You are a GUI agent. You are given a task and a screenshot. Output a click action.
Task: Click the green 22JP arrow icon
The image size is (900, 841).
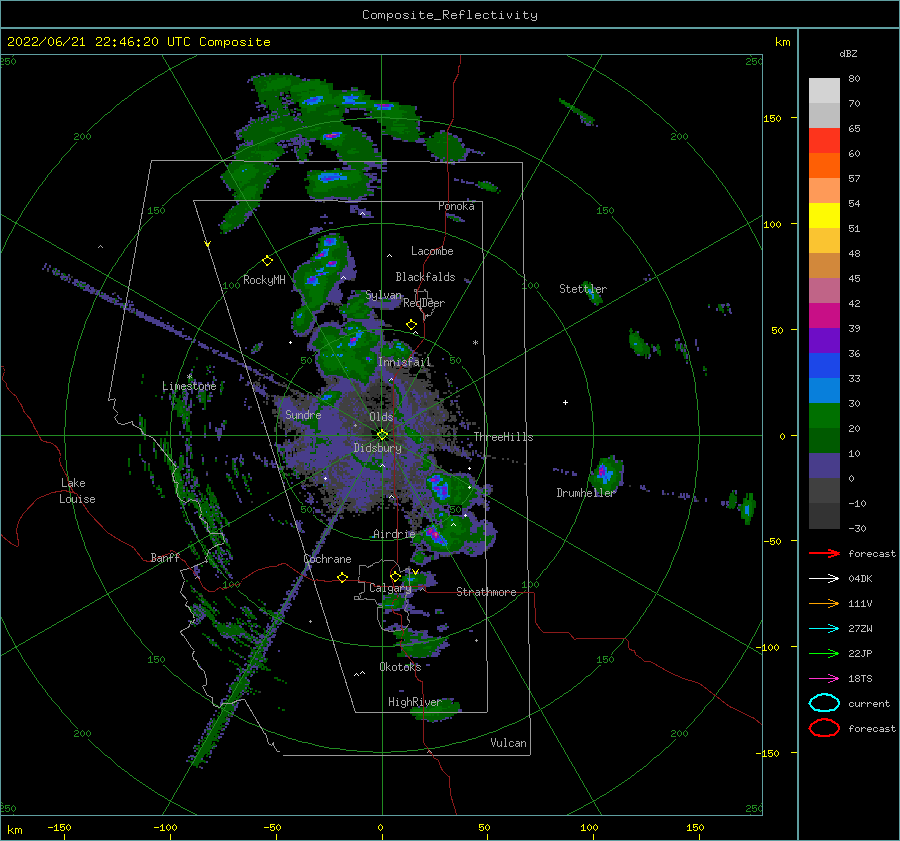point(824,653)
